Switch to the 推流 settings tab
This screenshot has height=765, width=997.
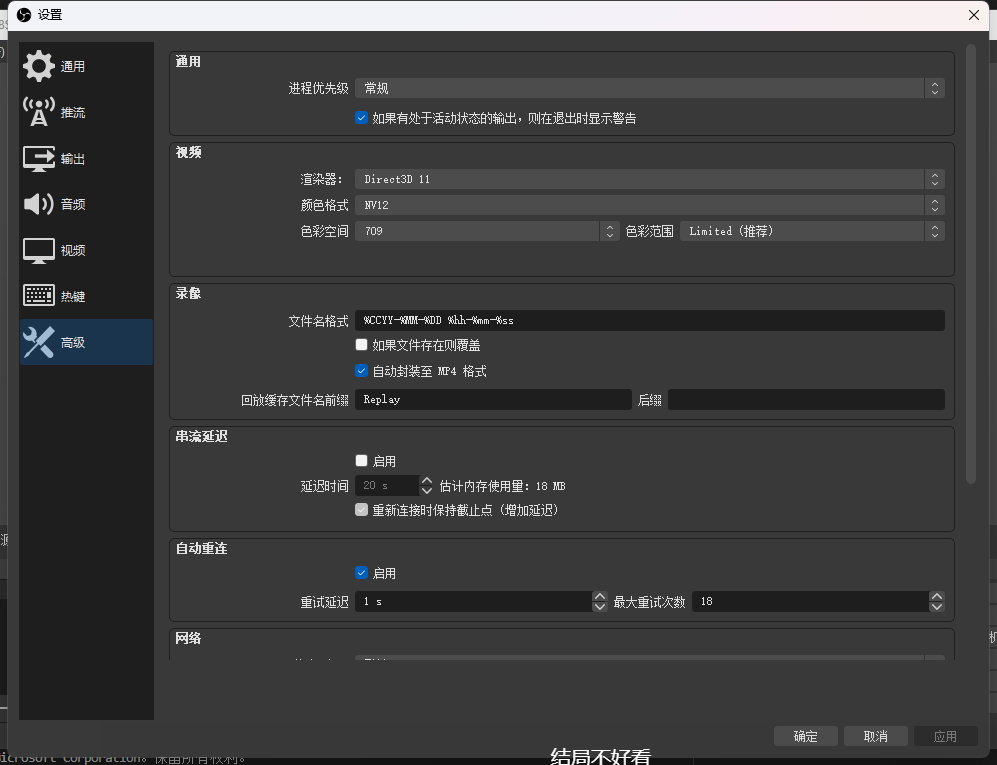[x=73, y=113]
